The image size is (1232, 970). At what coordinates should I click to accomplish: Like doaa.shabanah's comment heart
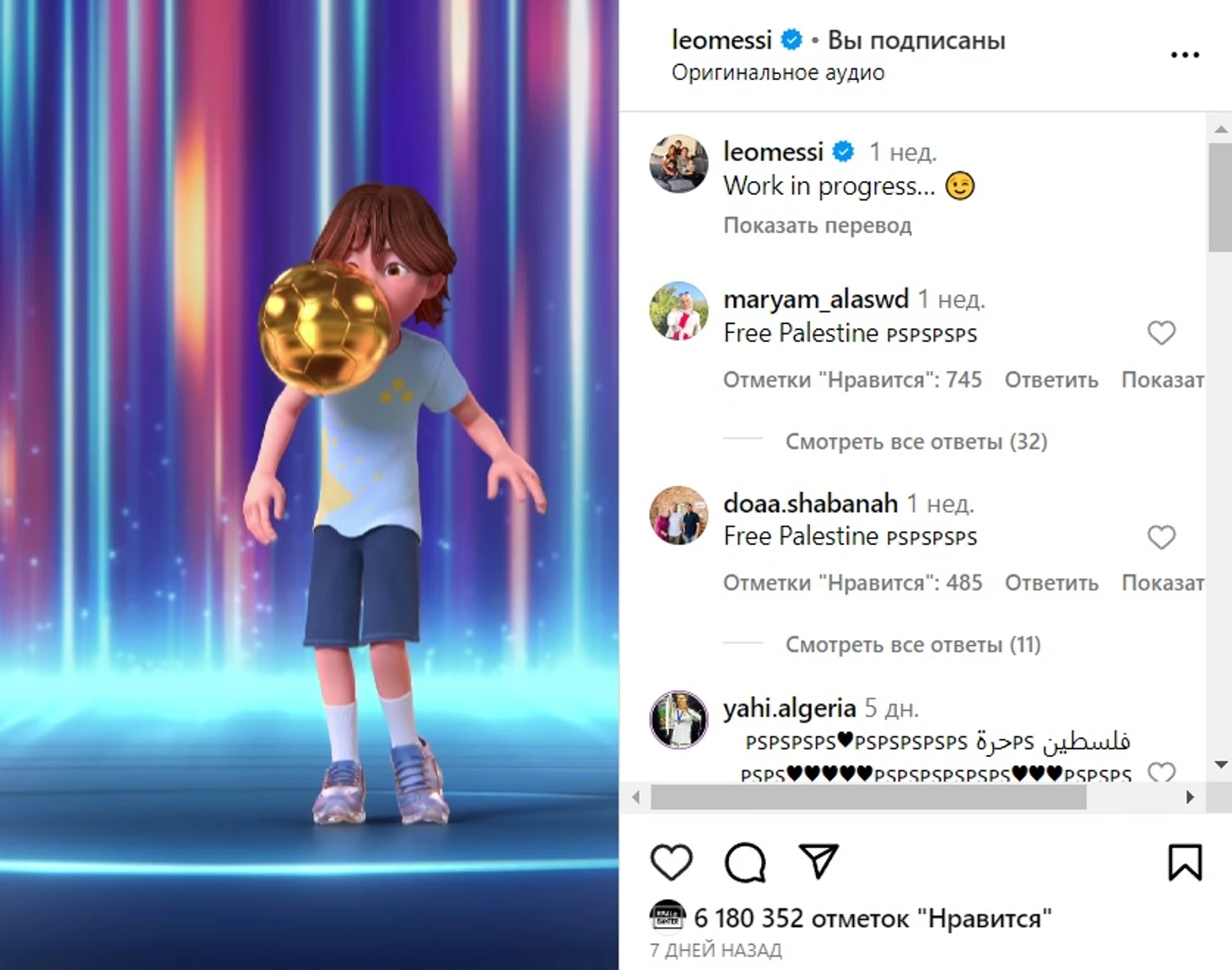point(1161,537)
